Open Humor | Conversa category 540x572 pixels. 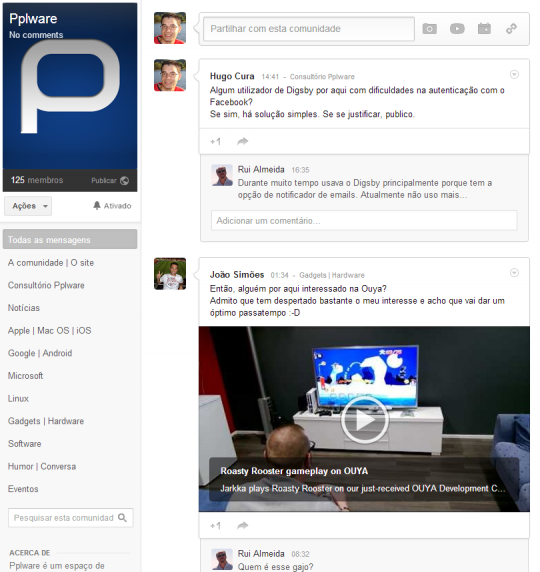[x=42, y=466]
